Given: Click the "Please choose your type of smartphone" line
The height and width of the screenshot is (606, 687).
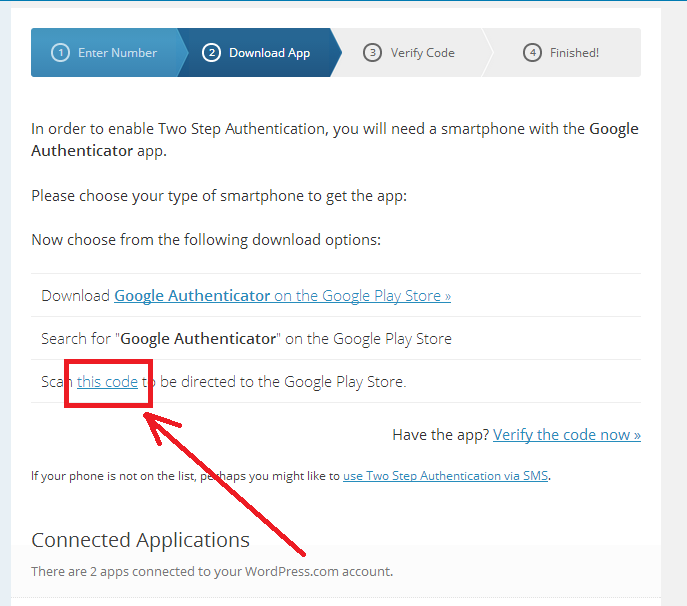Looking at the screenshot, I should point(218,196).
